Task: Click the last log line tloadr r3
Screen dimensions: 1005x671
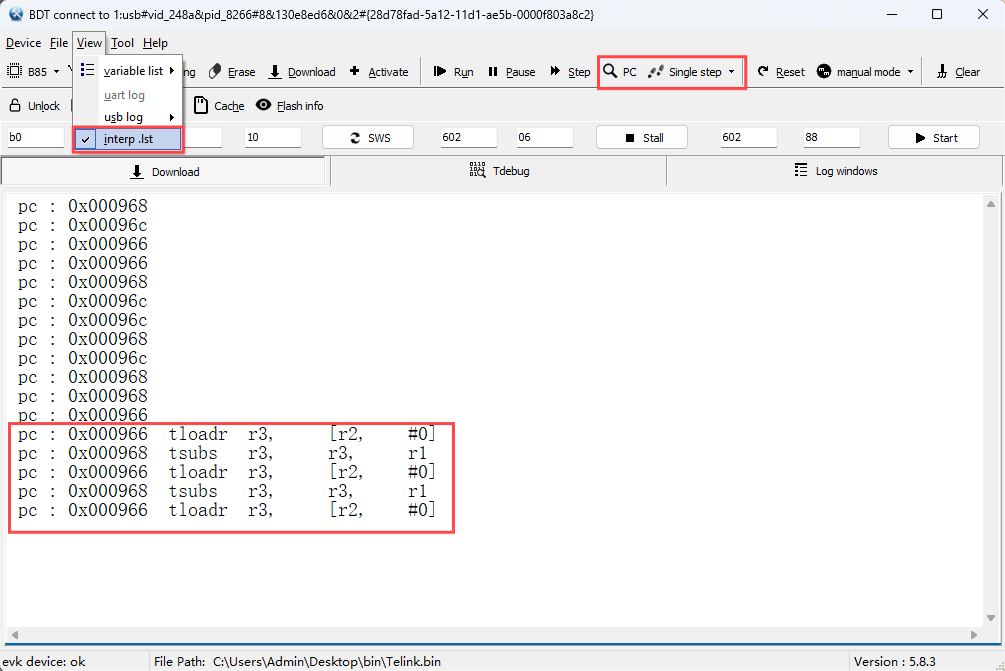Action: pos(227,511)
